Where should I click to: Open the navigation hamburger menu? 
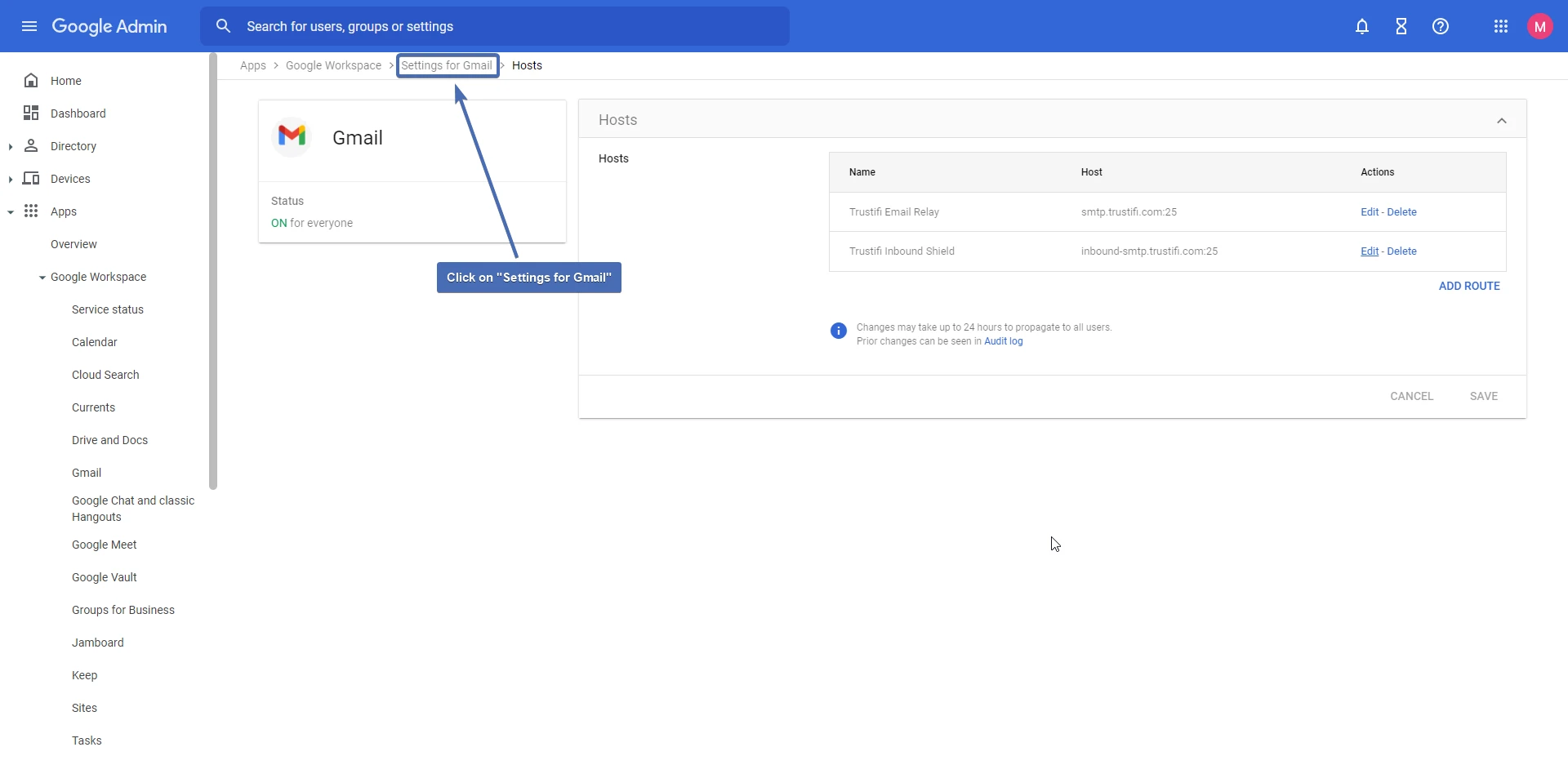click(29, 26)
